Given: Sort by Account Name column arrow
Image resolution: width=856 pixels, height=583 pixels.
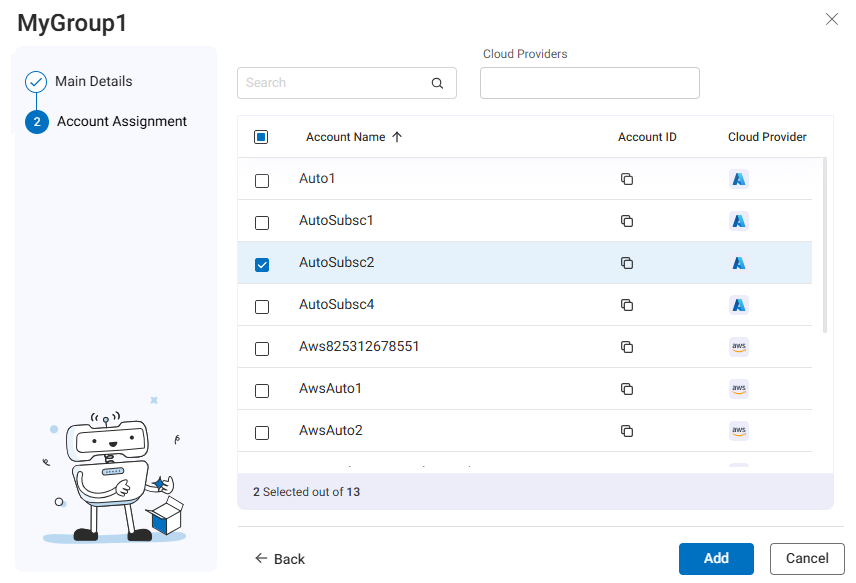Looking at the screenshot, I should point(397,137).
